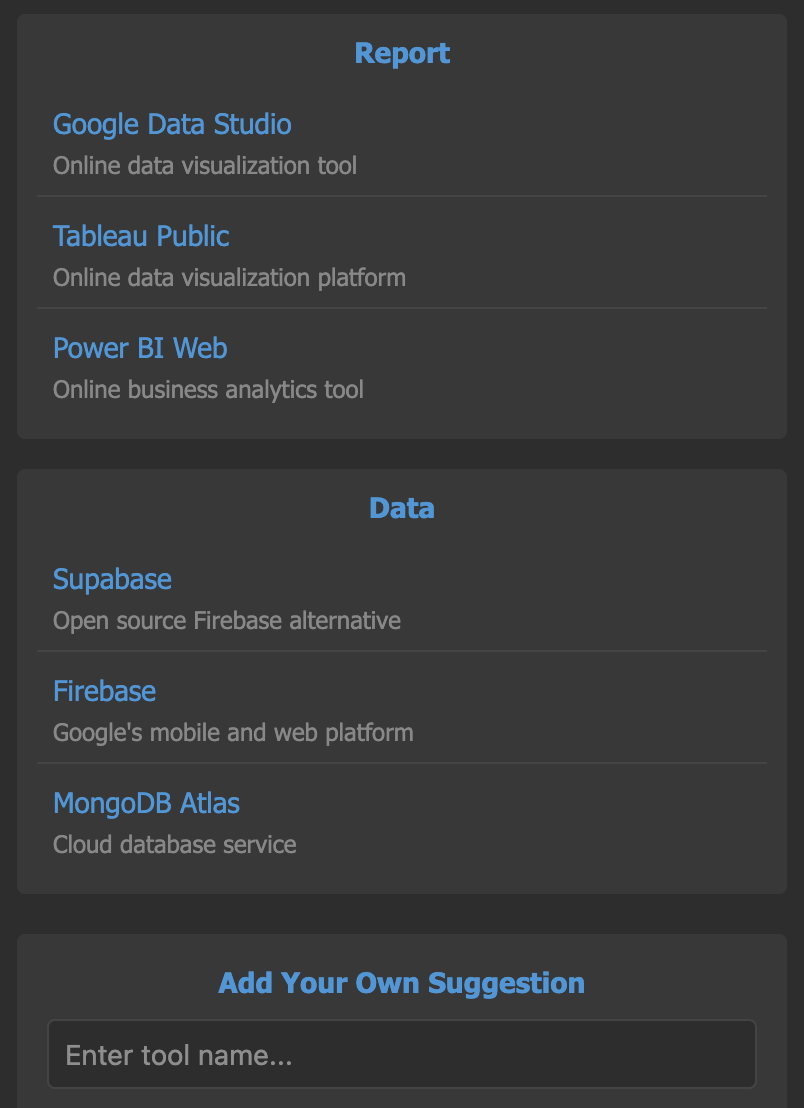Image resolution: width=804 pixels, height=1108 pixels.
Task: Click the Report section heading
Action: (x=402, y=53)
